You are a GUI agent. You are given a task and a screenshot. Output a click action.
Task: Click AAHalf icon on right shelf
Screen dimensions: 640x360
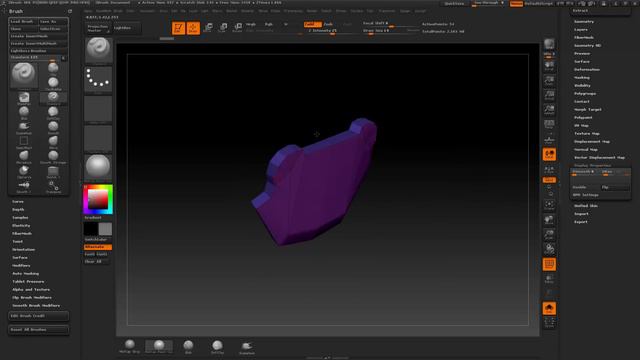(549, 110)
